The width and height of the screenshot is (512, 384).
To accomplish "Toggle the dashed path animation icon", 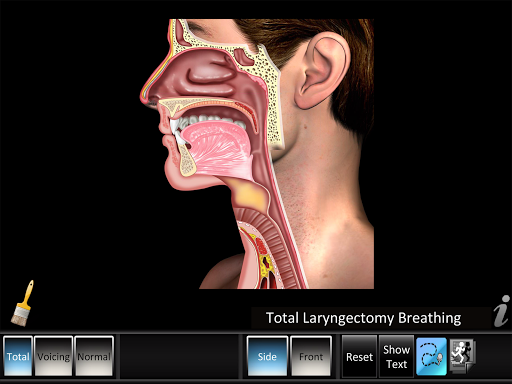I will click(431, 356).
